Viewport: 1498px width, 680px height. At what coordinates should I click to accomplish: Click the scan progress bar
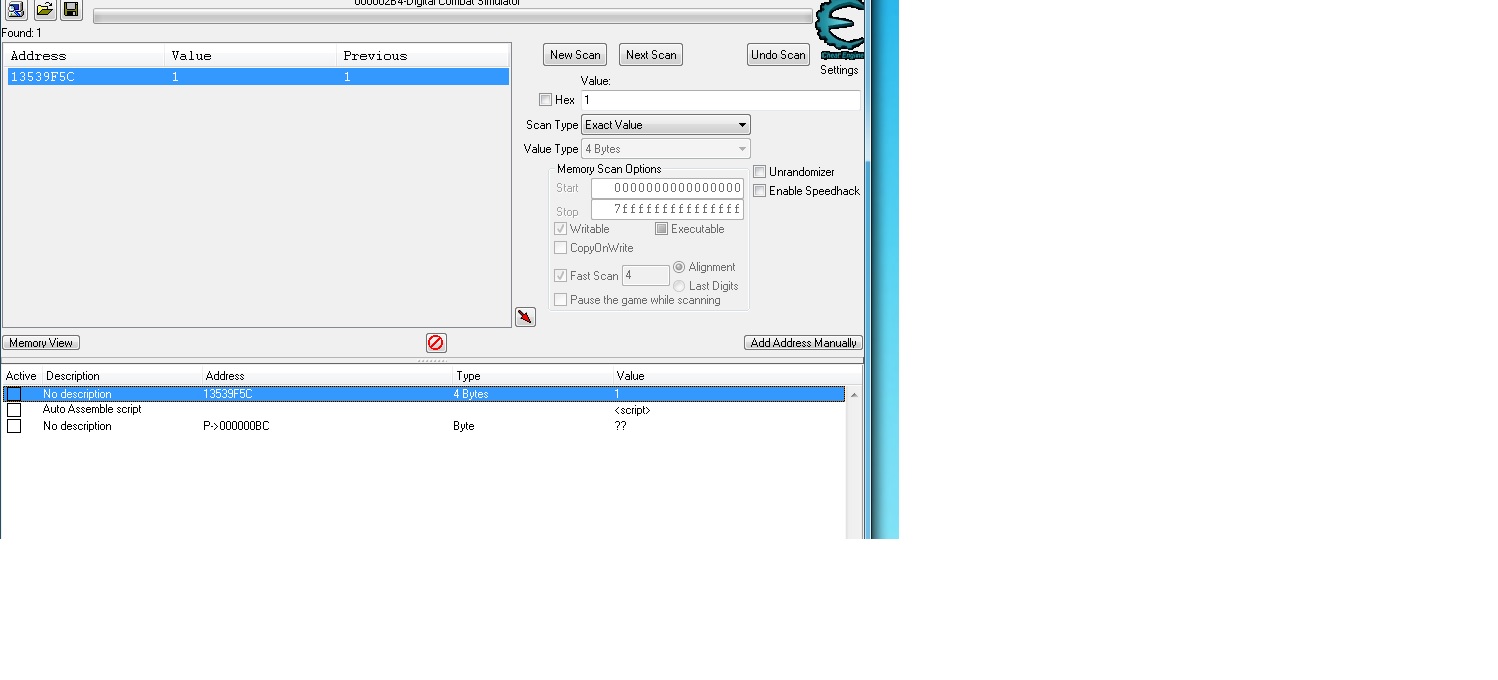click(453, 17)
